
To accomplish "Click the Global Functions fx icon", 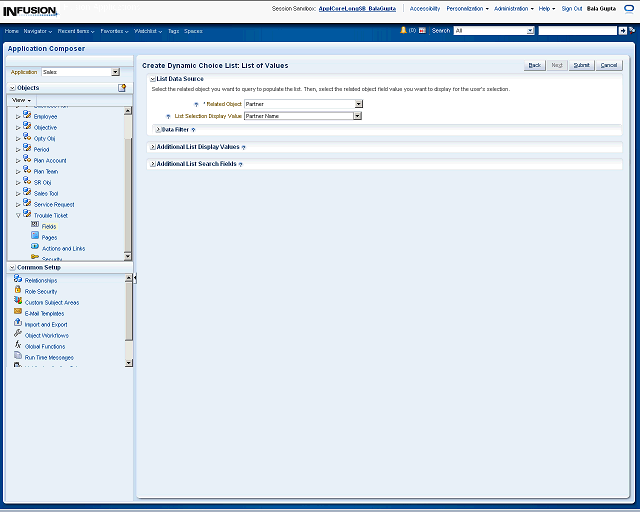I will [18, 345].
